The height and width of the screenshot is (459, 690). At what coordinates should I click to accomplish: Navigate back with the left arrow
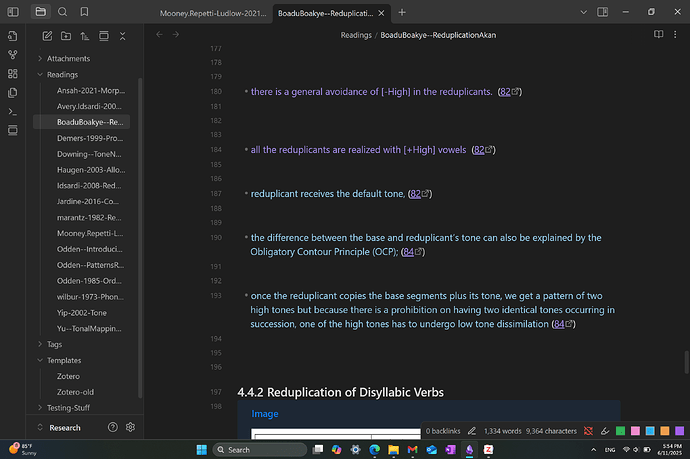159,34
